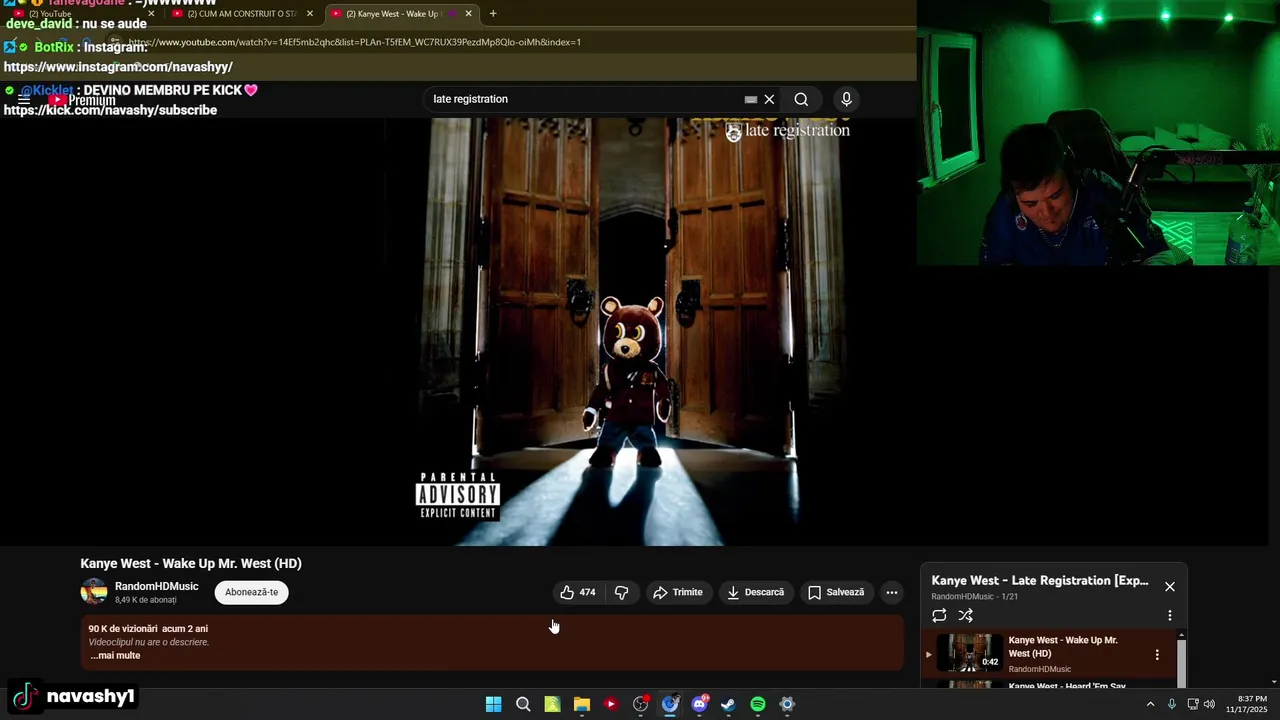Screen dimensions: 1280x720
Task: Save the video with Salvează button
Action: pyautogui.click(x=836, y=592)
